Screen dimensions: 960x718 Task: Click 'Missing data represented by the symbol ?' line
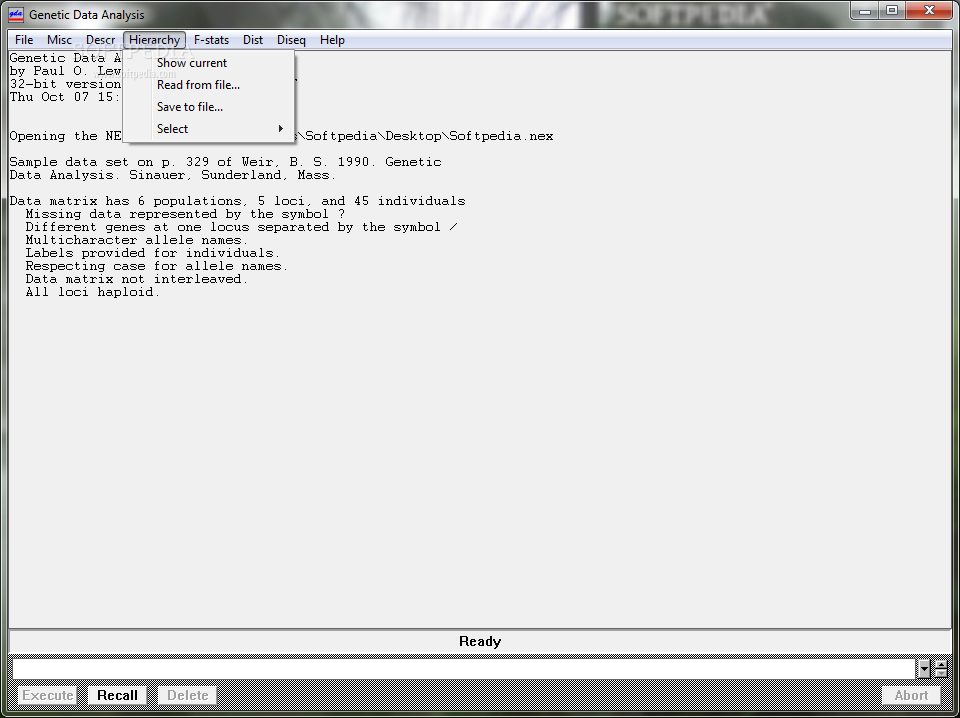(185, 214)
